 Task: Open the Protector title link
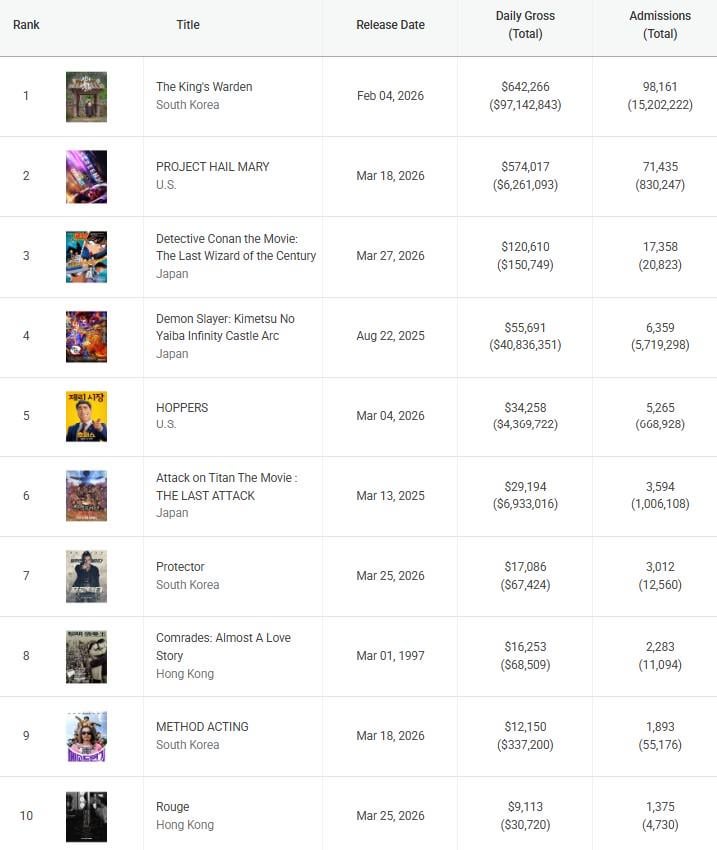180,567
